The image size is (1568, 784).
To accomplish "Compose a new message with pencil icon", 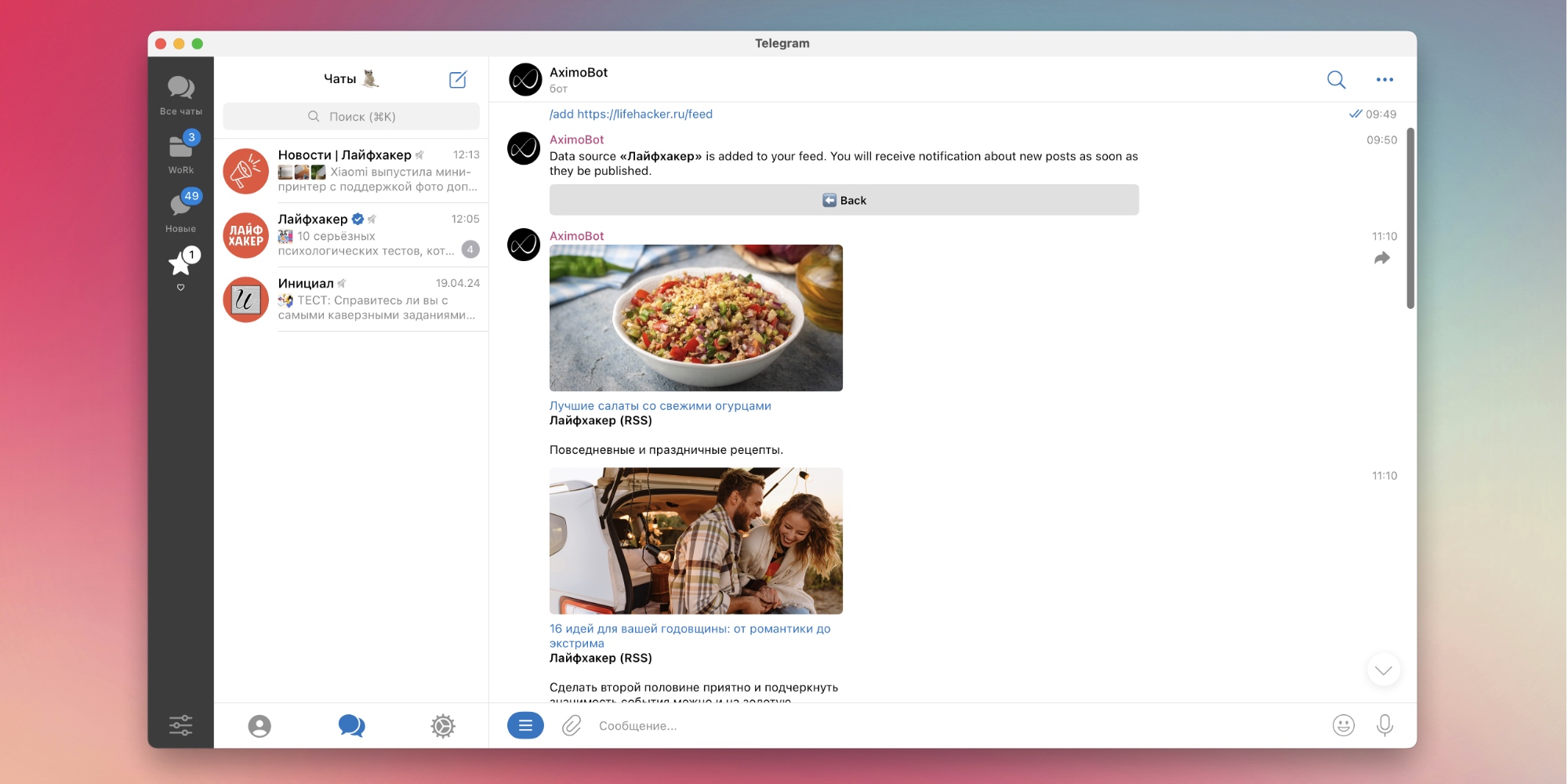I will point(458,79).
